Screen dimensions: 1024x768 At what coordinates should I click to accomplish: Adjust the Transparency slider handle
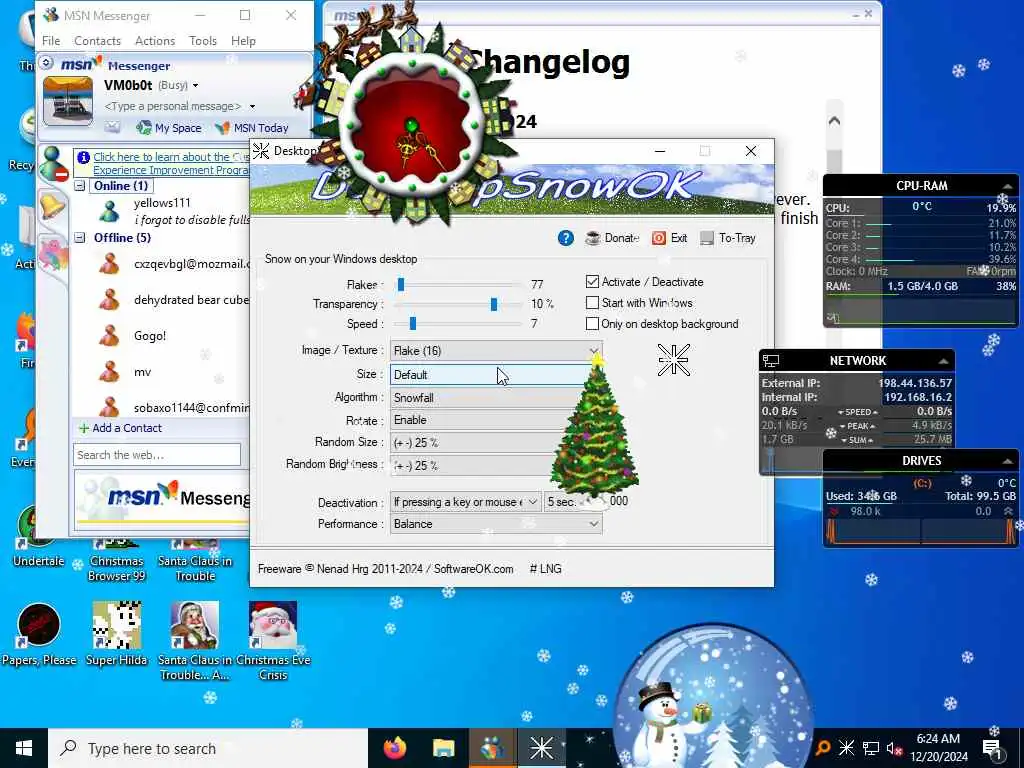[x=494, y=304]
